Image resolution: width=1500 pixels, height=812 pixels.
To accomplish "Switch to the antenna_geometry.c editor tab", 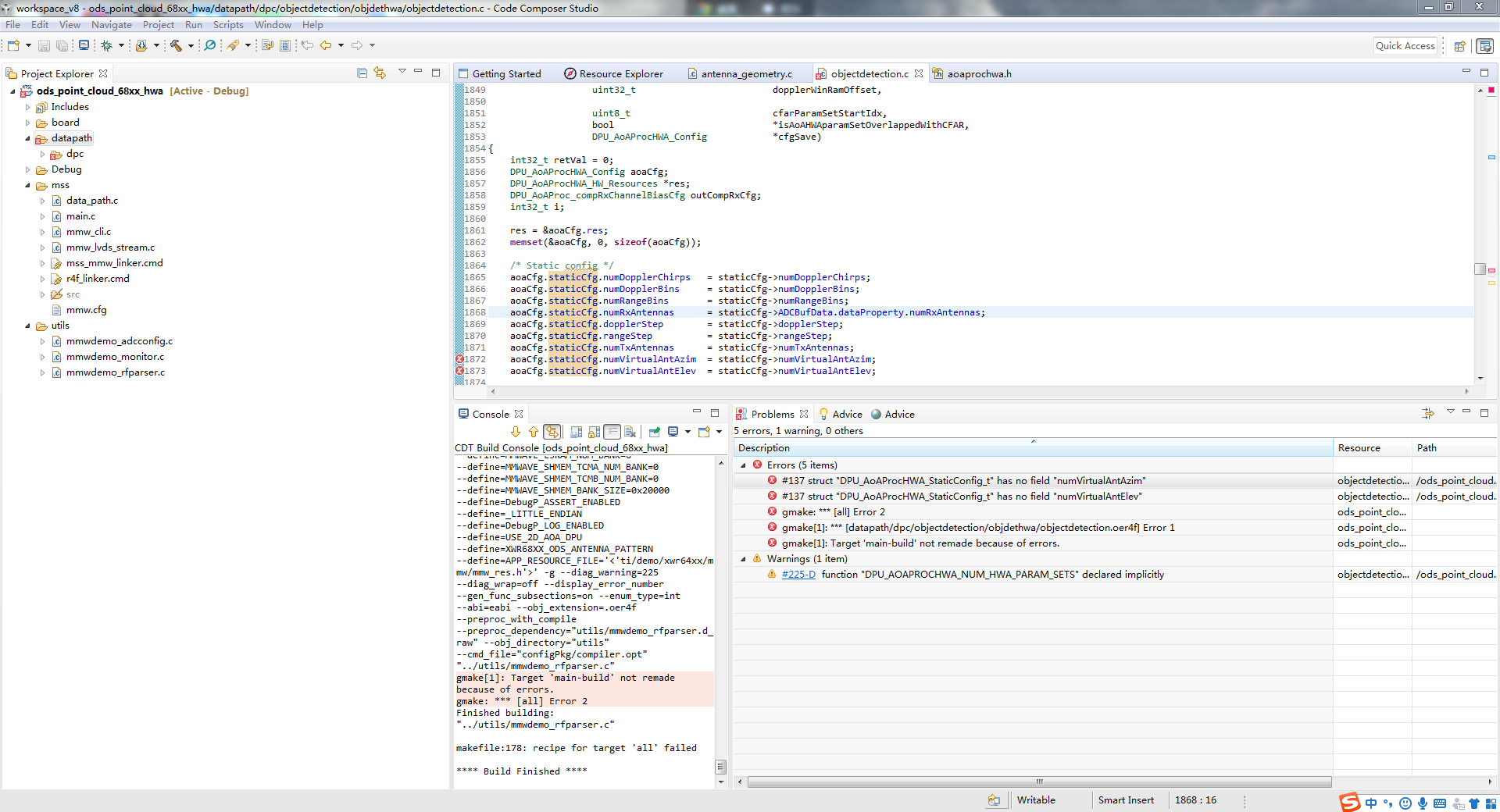I will [x=745, y=74].
